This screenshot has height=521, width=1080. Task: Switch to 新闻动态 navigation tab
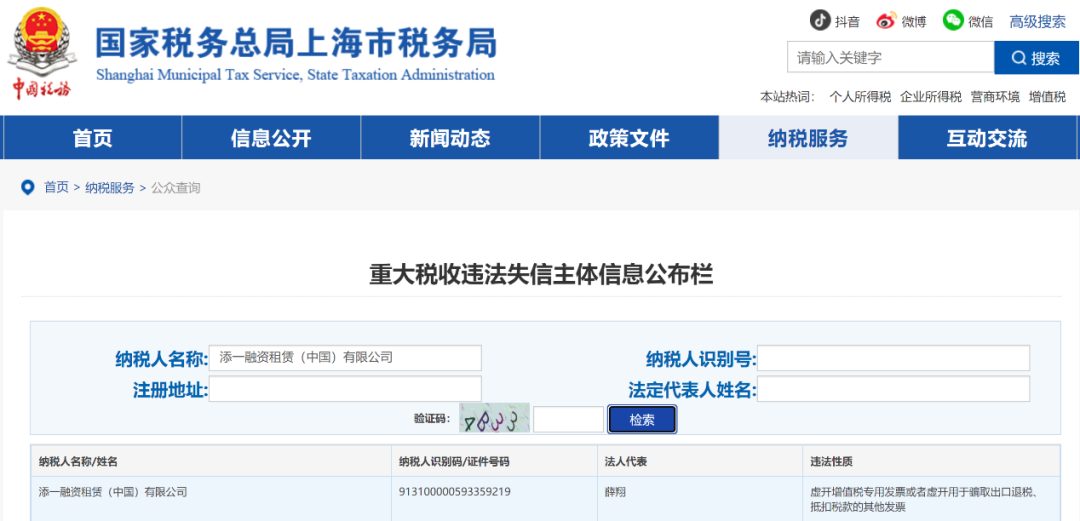450,138
